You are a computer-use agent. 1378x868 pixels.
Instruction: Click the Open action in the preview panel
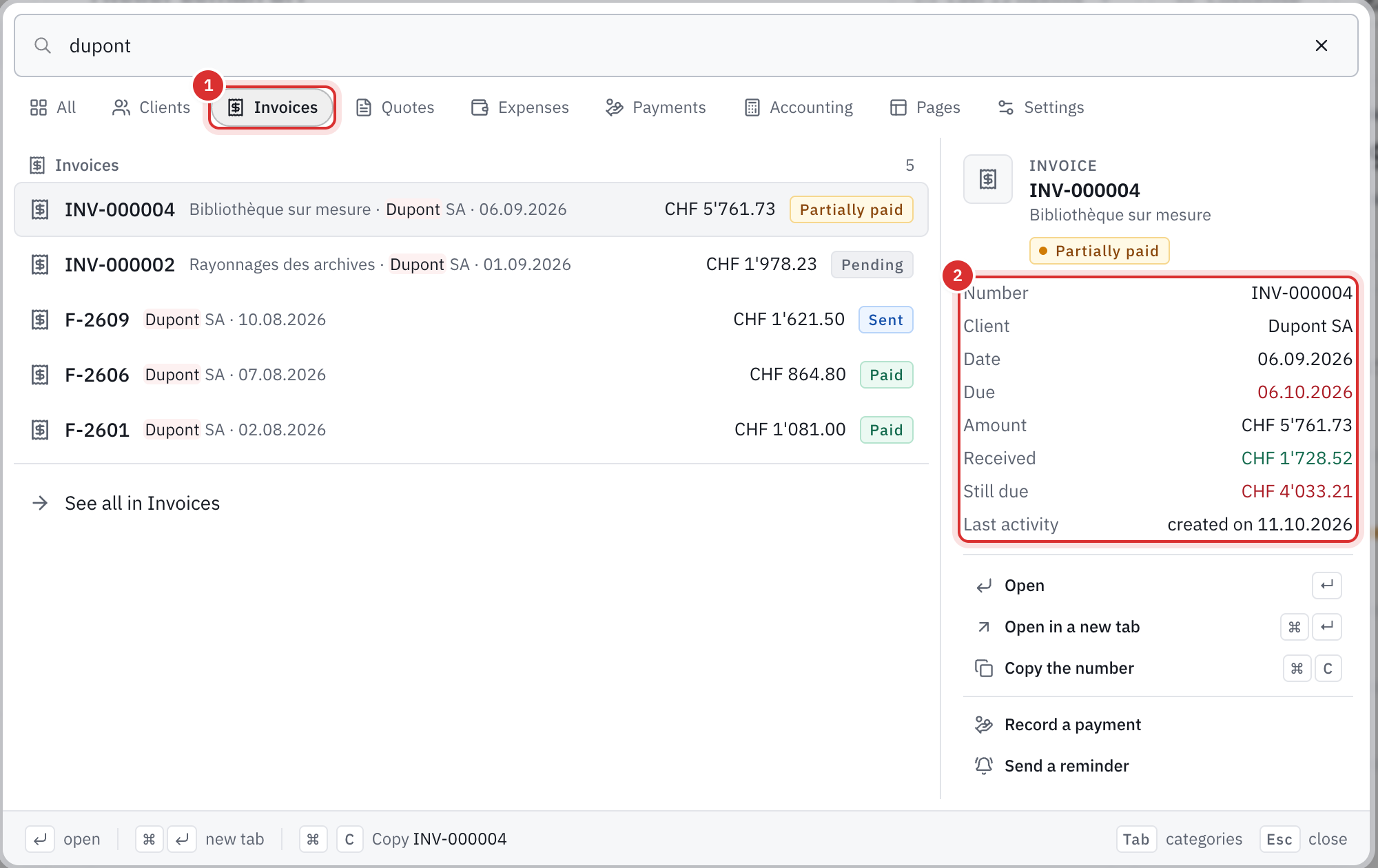point(1158,586)
